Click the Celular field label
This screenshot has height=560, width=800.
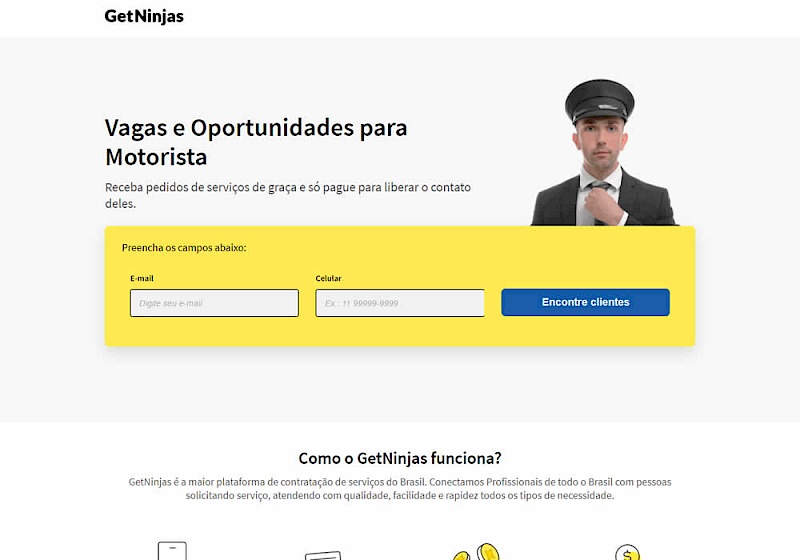328,278
